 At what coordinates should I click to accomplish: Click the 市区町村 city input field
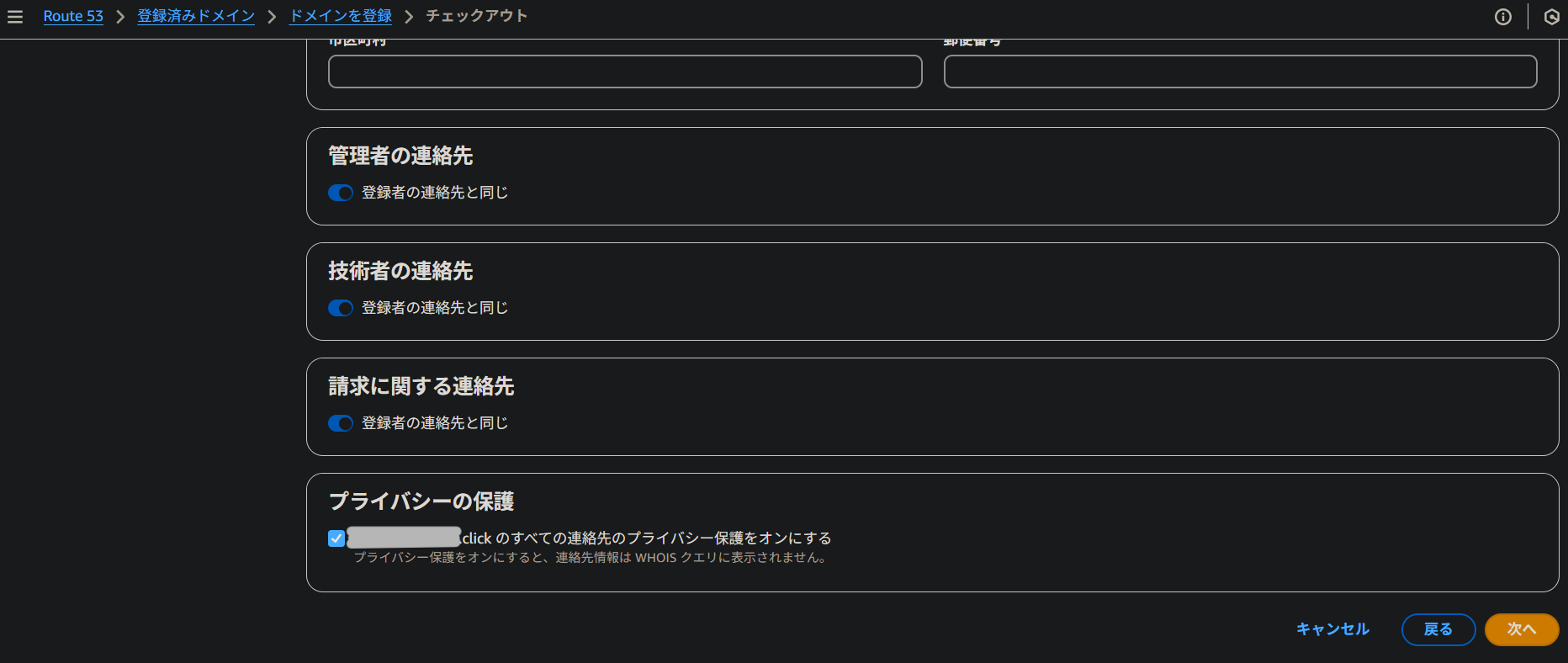pos(625,72)
